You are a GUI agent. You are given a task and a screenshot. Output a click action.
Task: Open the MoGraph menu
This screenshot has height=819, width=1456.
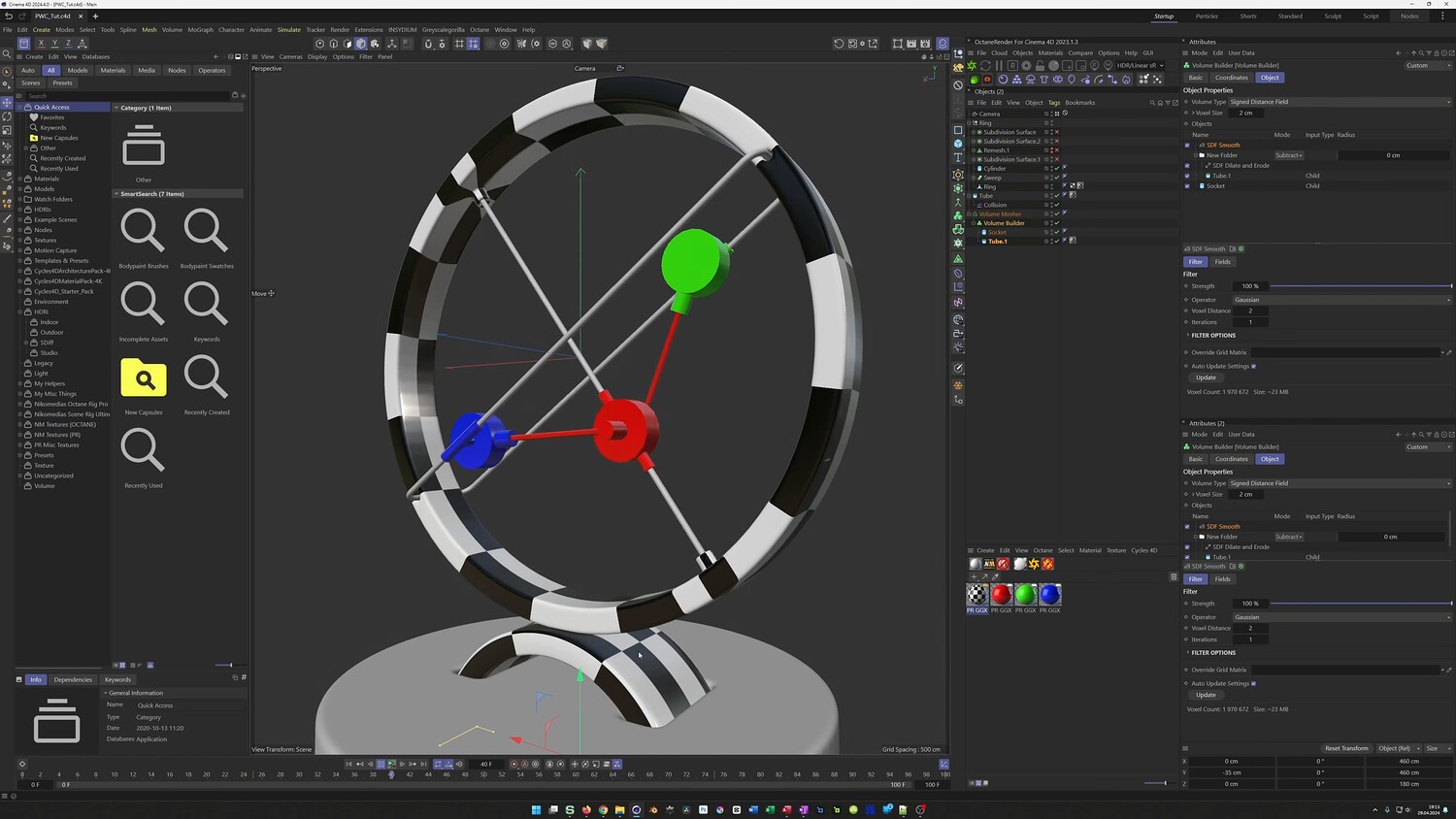tap(200, 30)
